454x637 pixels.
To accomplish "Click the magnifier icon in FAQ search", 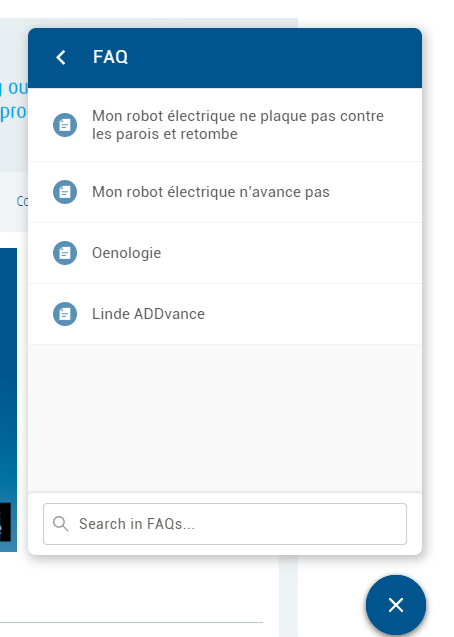I will click(x=61, y=524).
